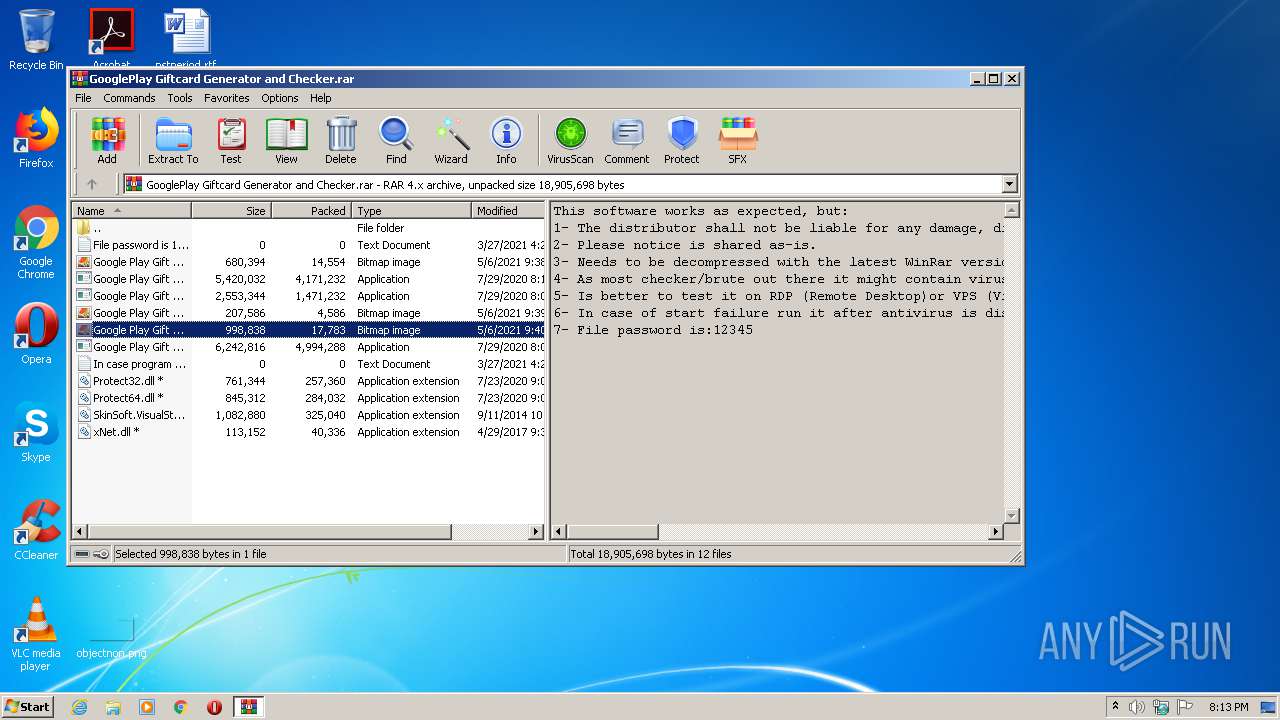Open Google Chrome desktop shortcut
Viewport: 1280px width, 720px height.
tap(36, 242)
